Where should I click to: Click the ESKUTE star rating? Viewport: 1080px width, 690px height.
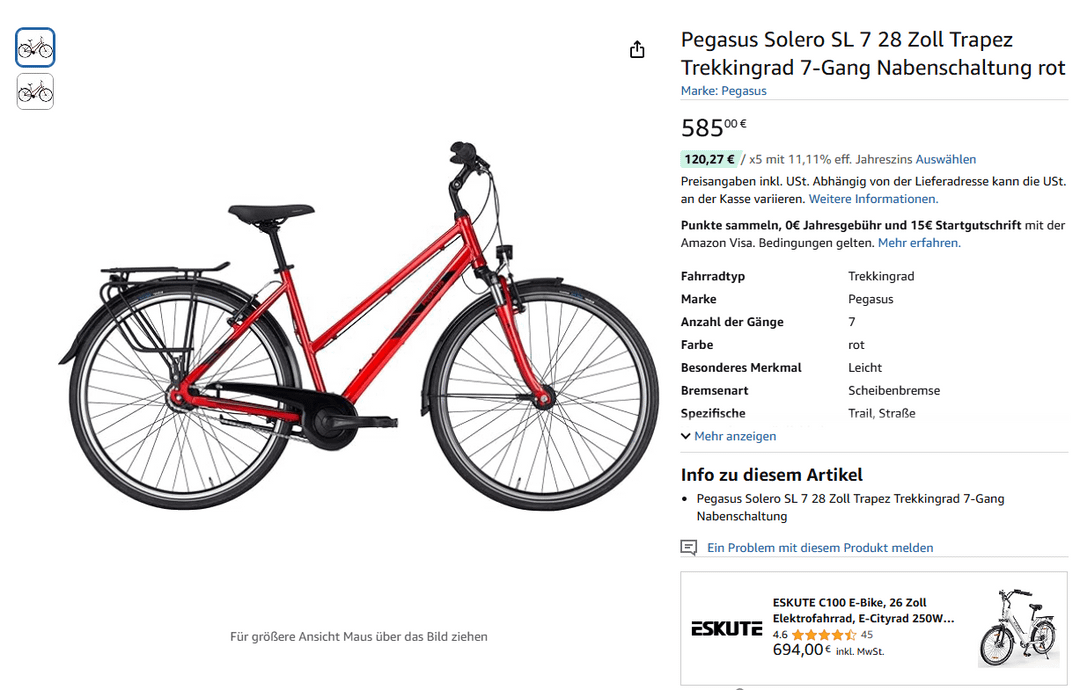(824, 635)
